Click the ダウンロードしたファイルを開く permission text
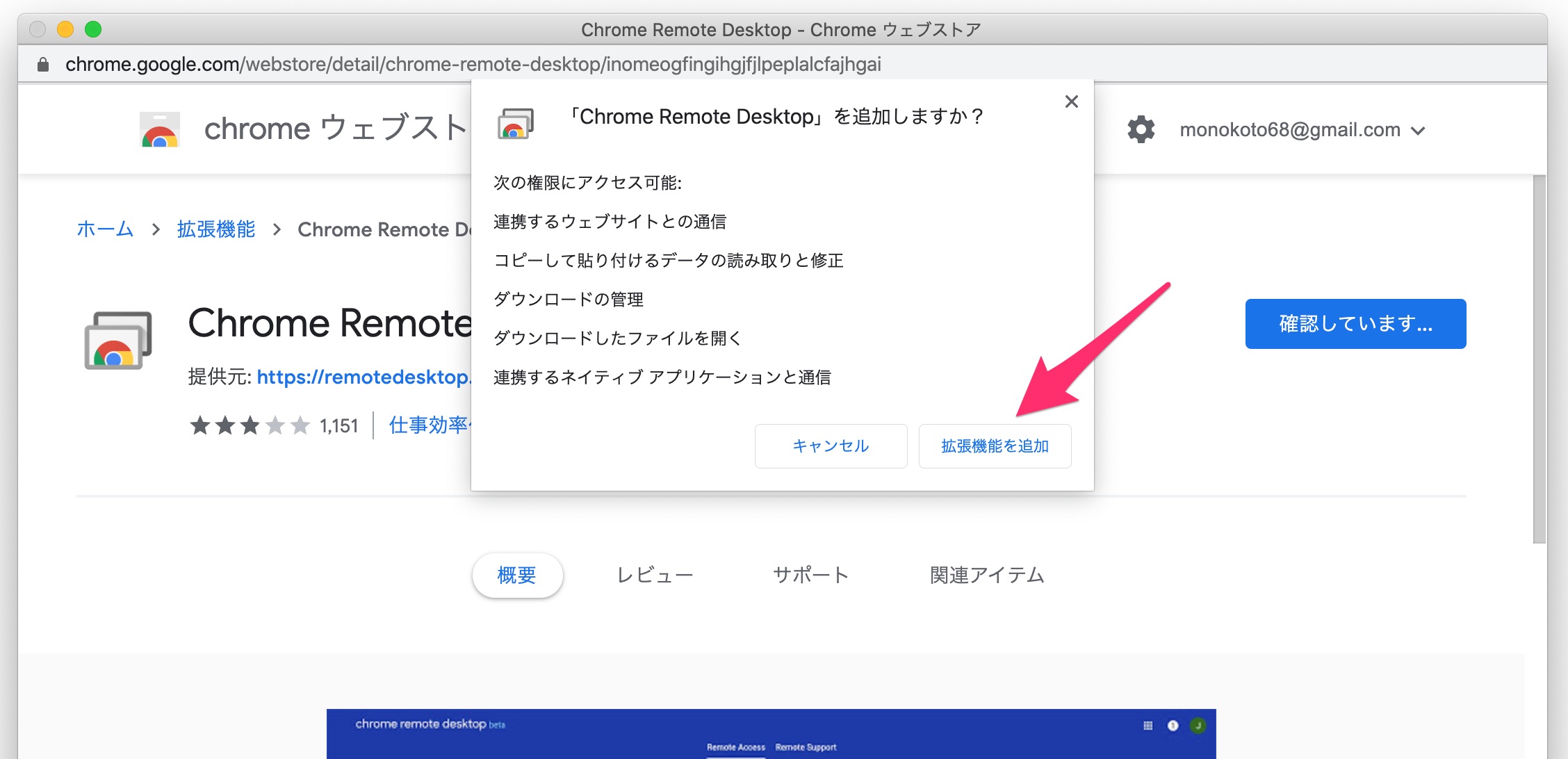This screenshot has height=759, width=1568. tap(618, 338)
